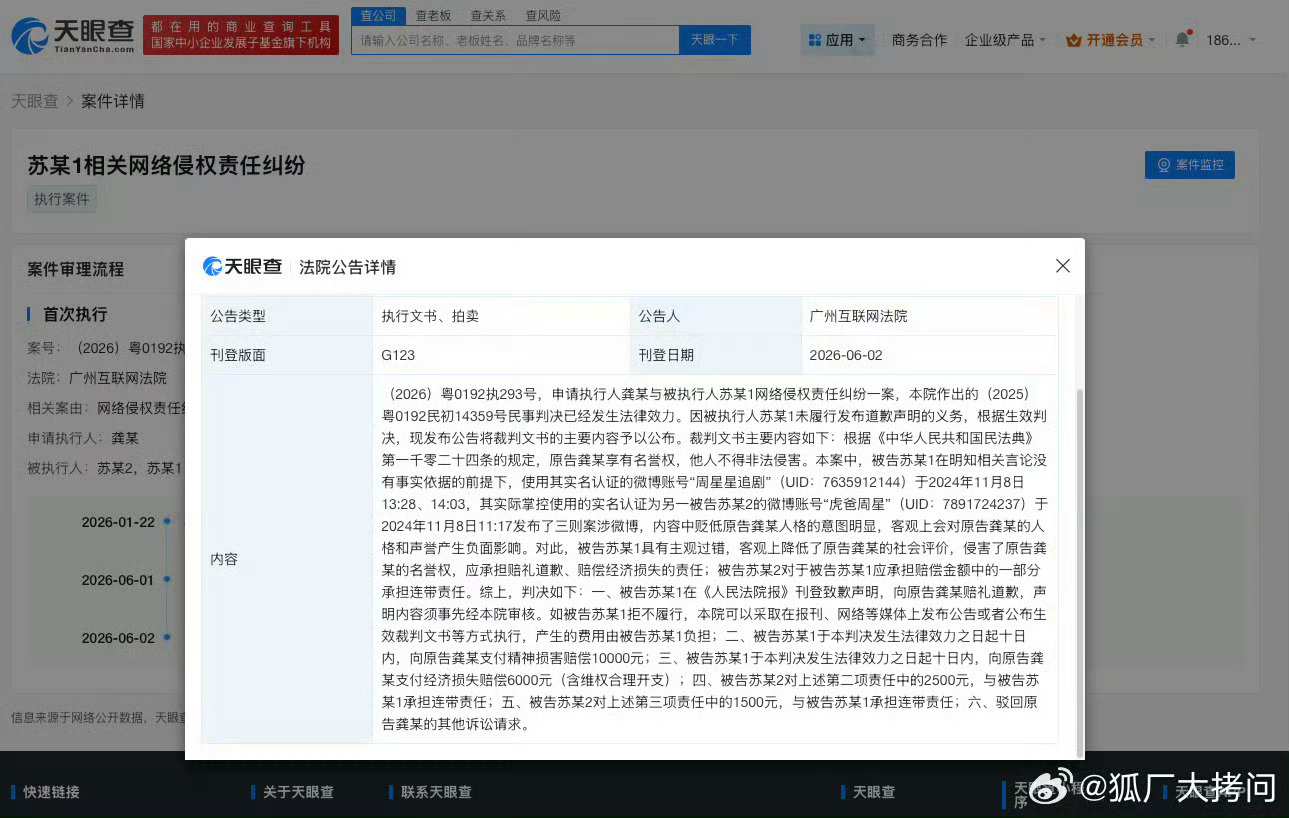Screen dimensions: 1289x818
Task: Click 关于天眼查 in footer
Action: click(298, 792)
